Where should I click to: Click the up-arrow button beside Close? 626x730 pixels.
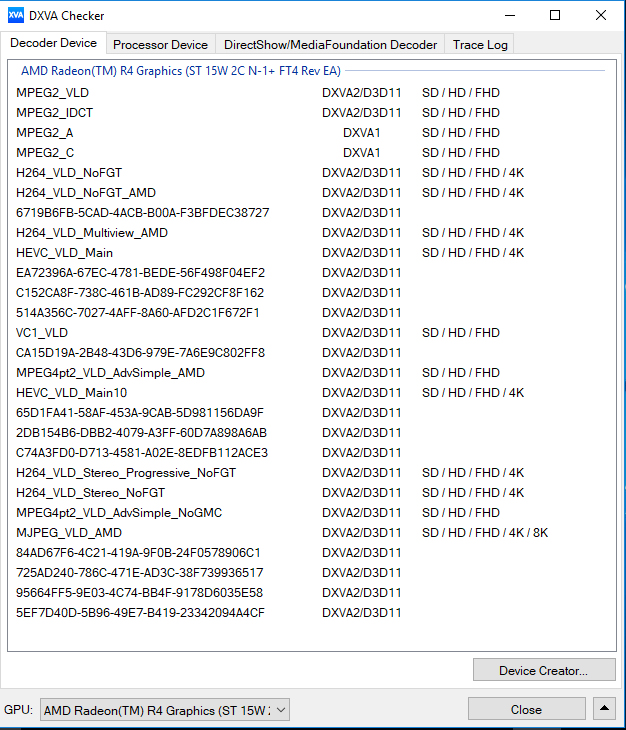click(x=604, y=709)
